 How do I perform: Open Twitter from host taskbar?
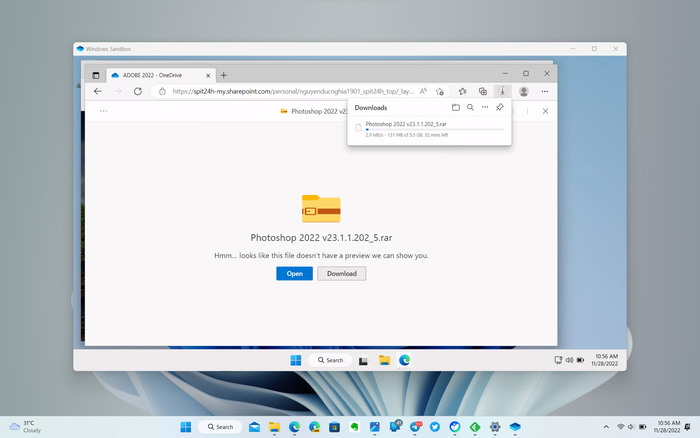pyautogui.click(x=434, y=427)
